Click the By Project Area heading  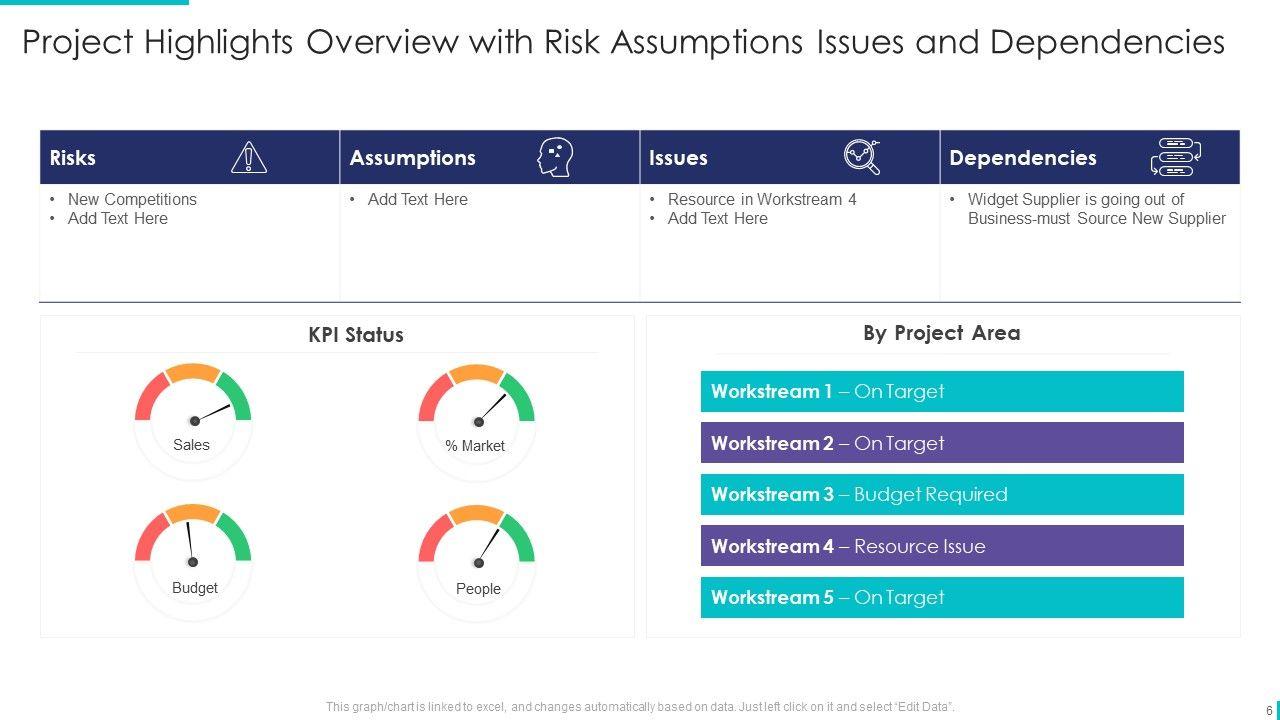(941, 333)
